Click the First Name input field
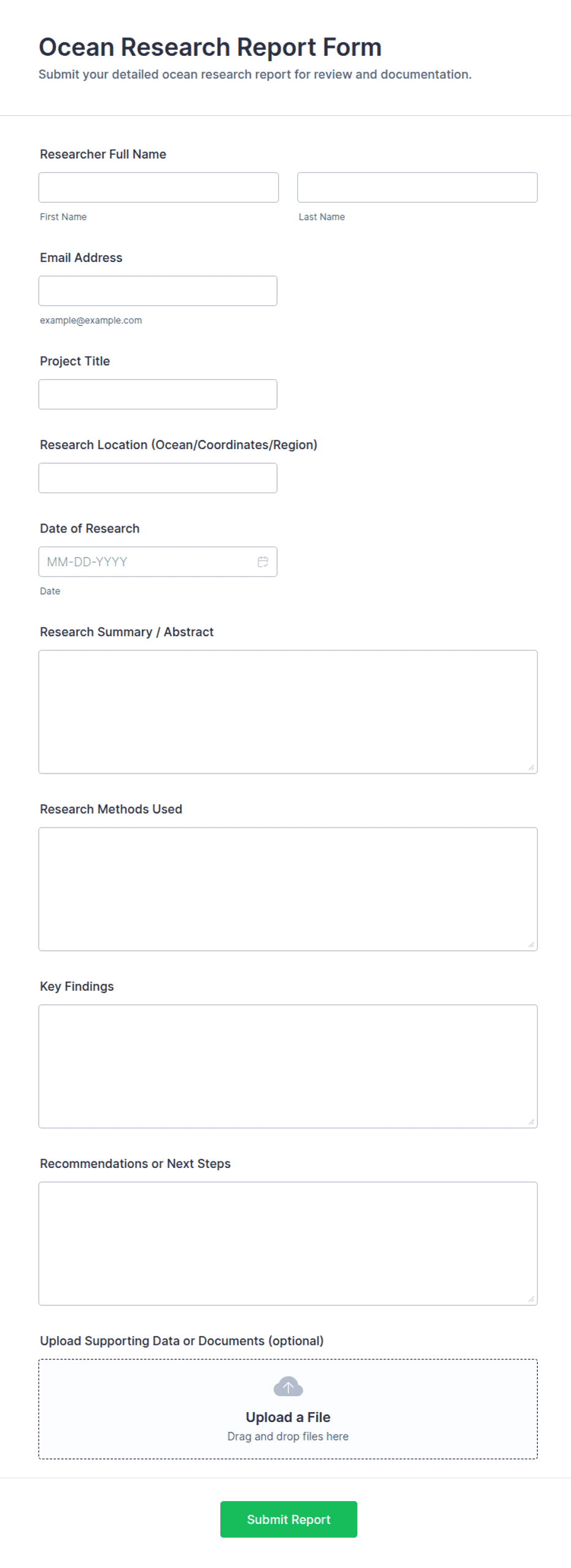The width and height of the screenshot is (571, 1568). tap(158, 187)
